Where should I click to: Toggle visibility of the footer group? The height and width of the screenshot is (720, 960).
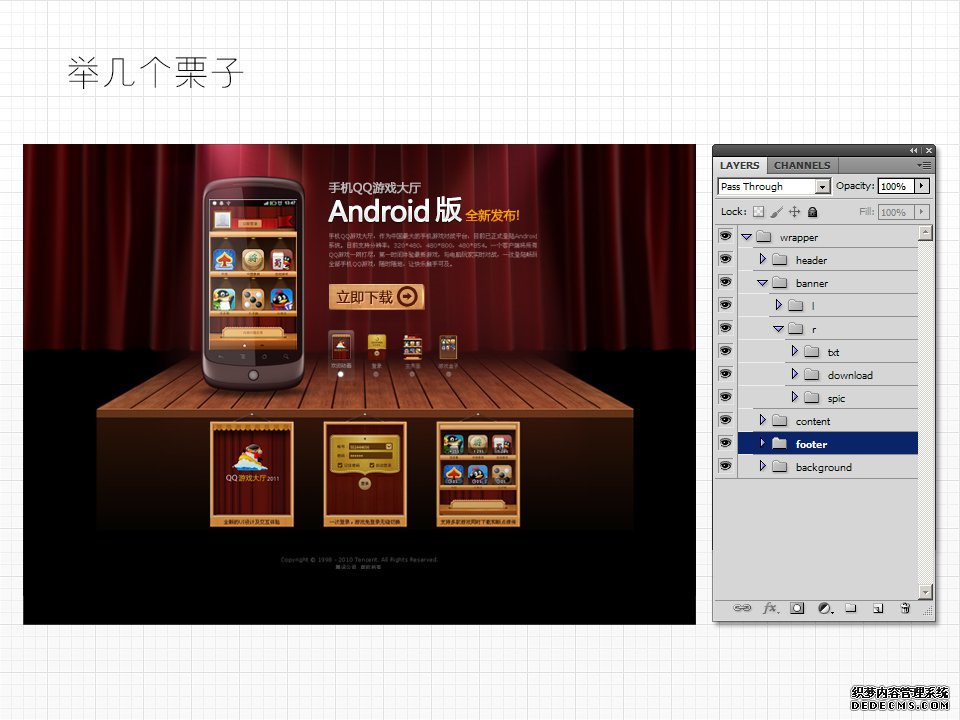click(x=726, y=443)
